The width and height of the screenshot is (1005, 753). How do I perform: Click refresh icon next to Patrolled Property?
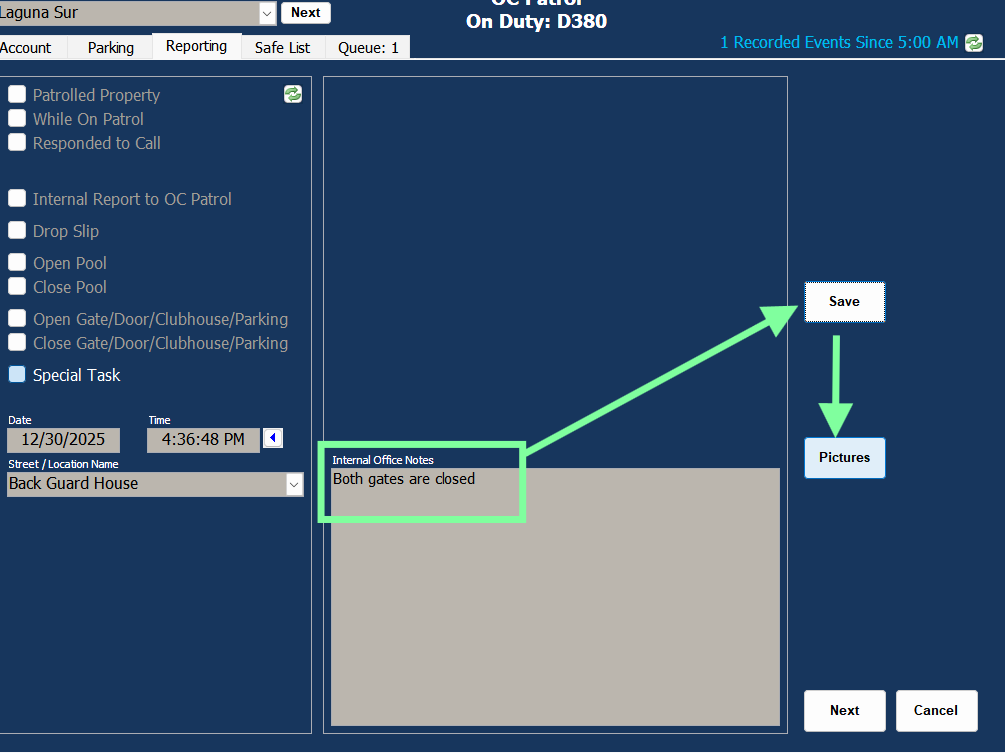tap(293, 94)
